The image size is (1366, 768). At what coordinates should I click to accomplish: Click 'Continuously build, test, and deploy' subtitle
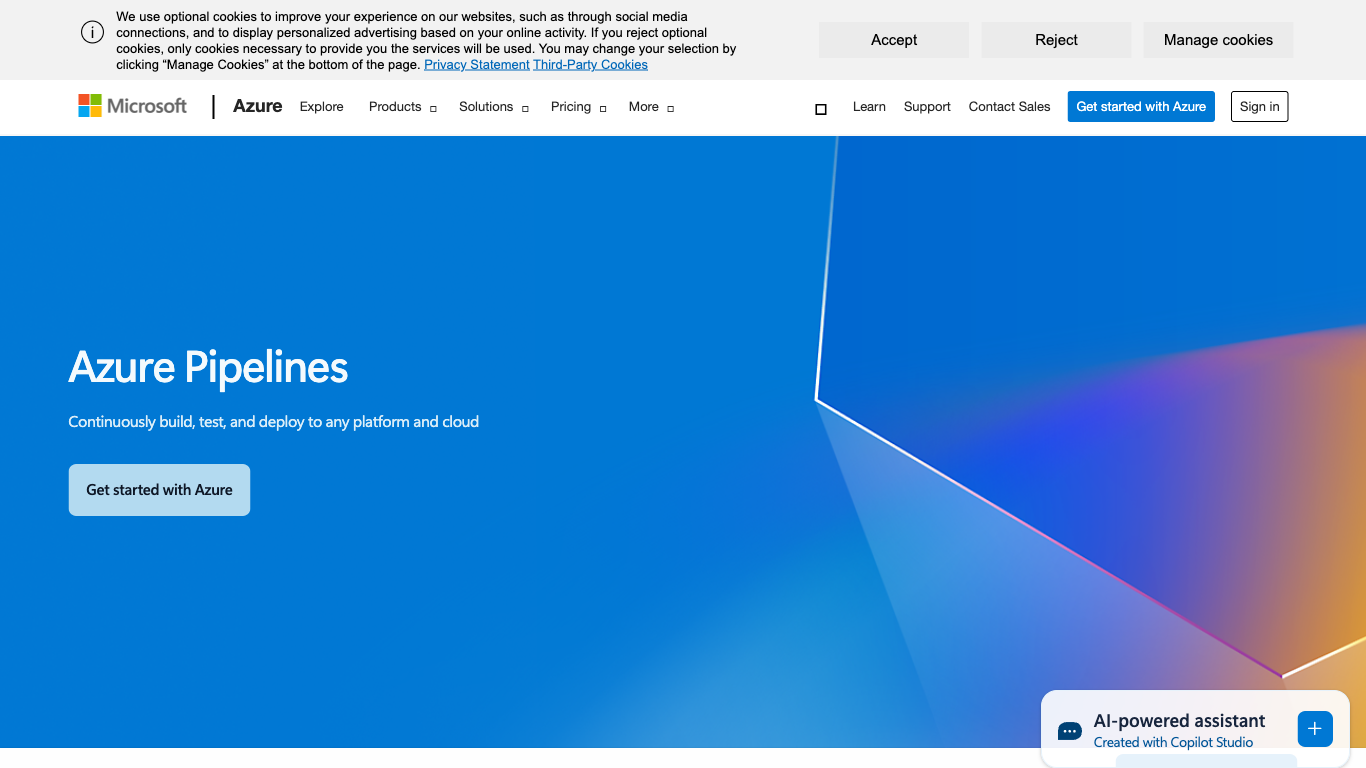273,422
